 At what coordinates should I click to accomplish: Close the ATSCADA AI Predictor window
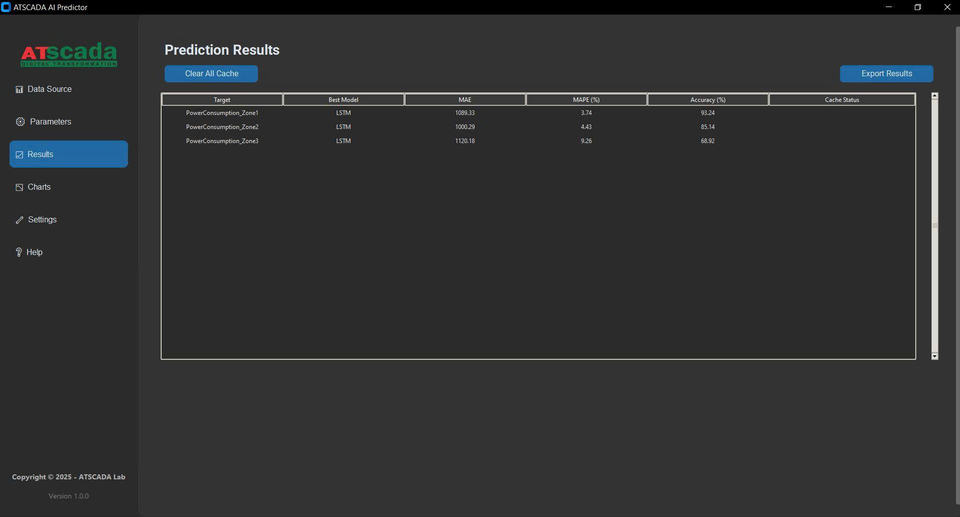[x=947, y=7]
